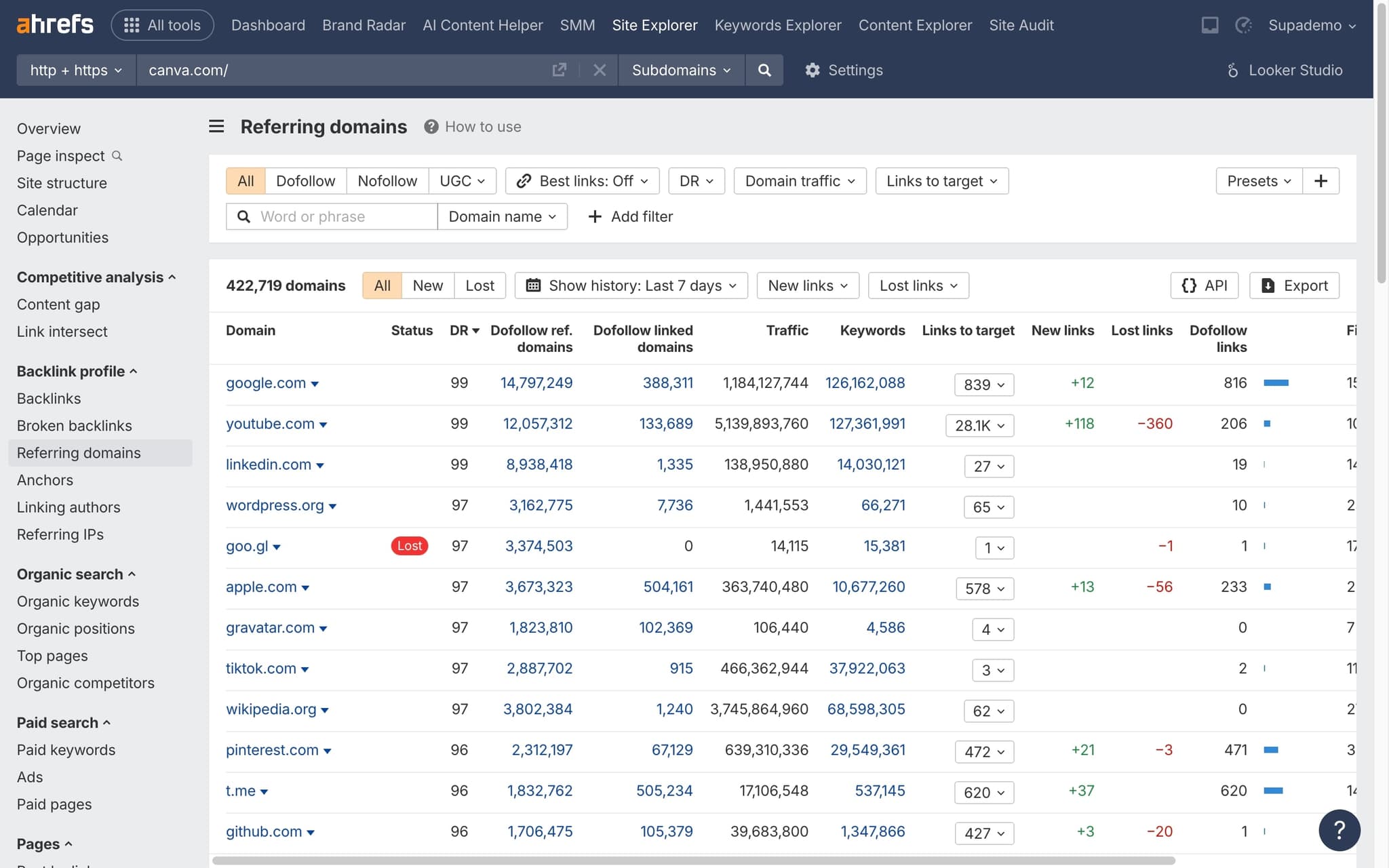Open the report hamburger menu beside Referring domains
Screen dimensions: 1389x868
point(216,126)
